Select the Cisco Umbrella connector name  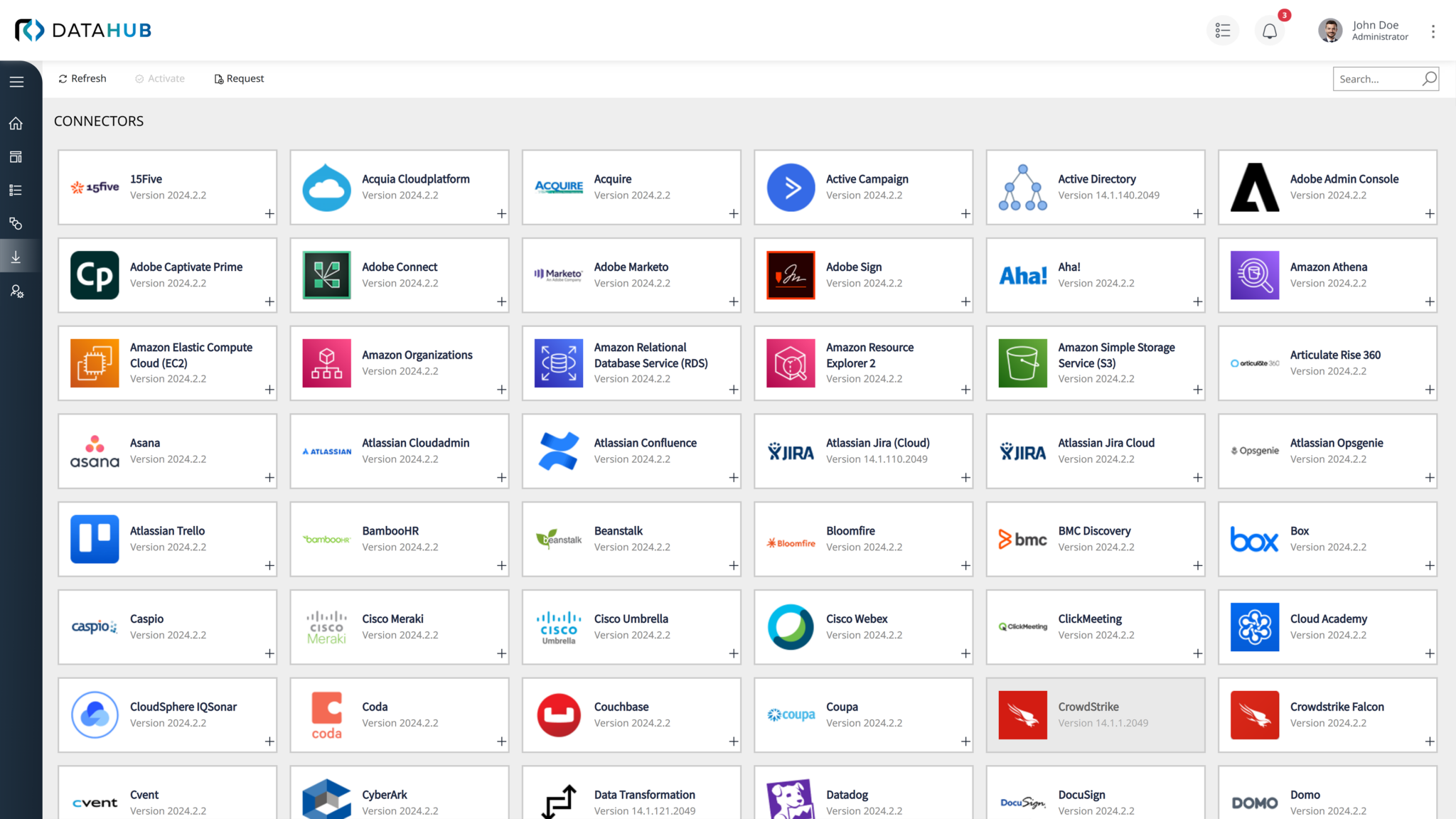pyautogui.click(x=631, y=619)
